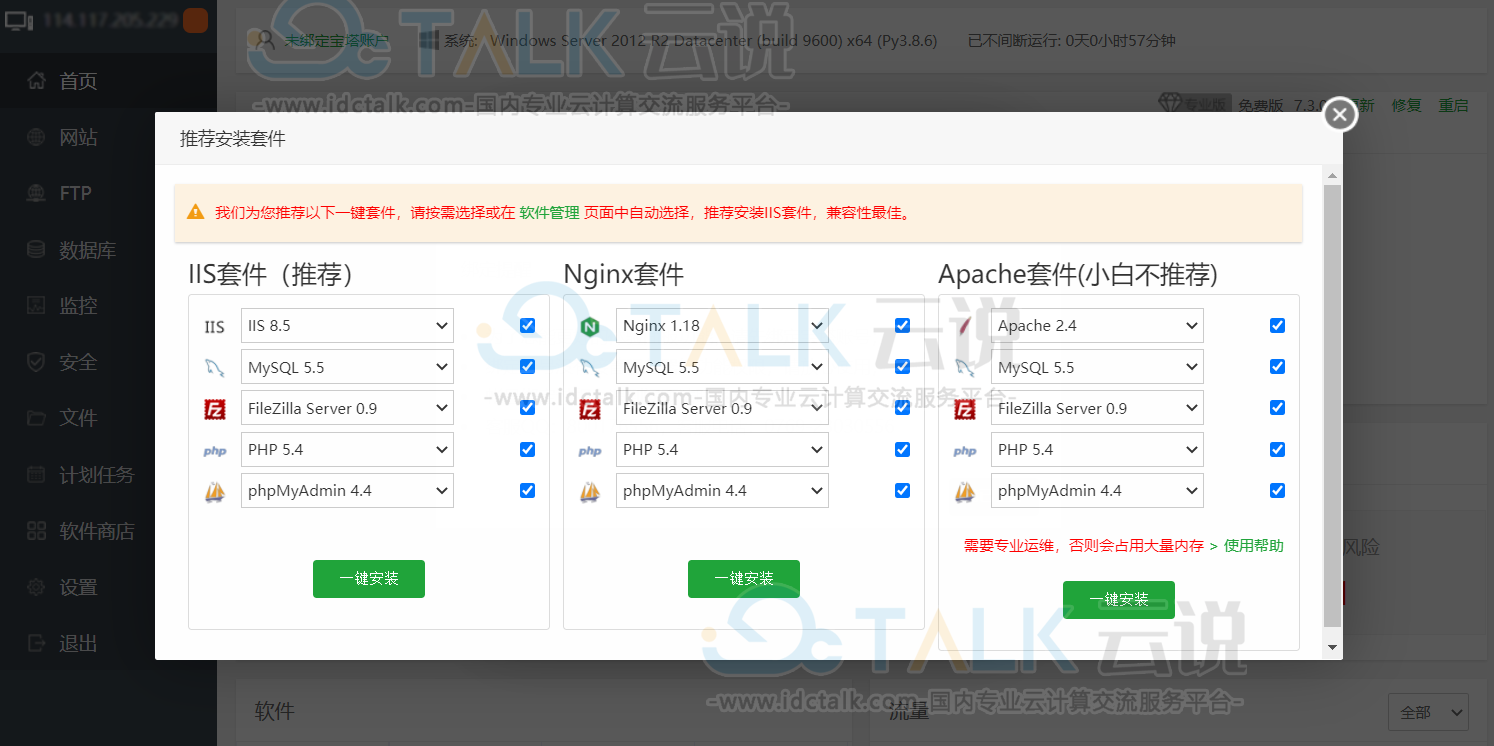This screenshot has height=746, width=1494.
Task: Open the 使用帮助 link
Action: click(1254, 546)
